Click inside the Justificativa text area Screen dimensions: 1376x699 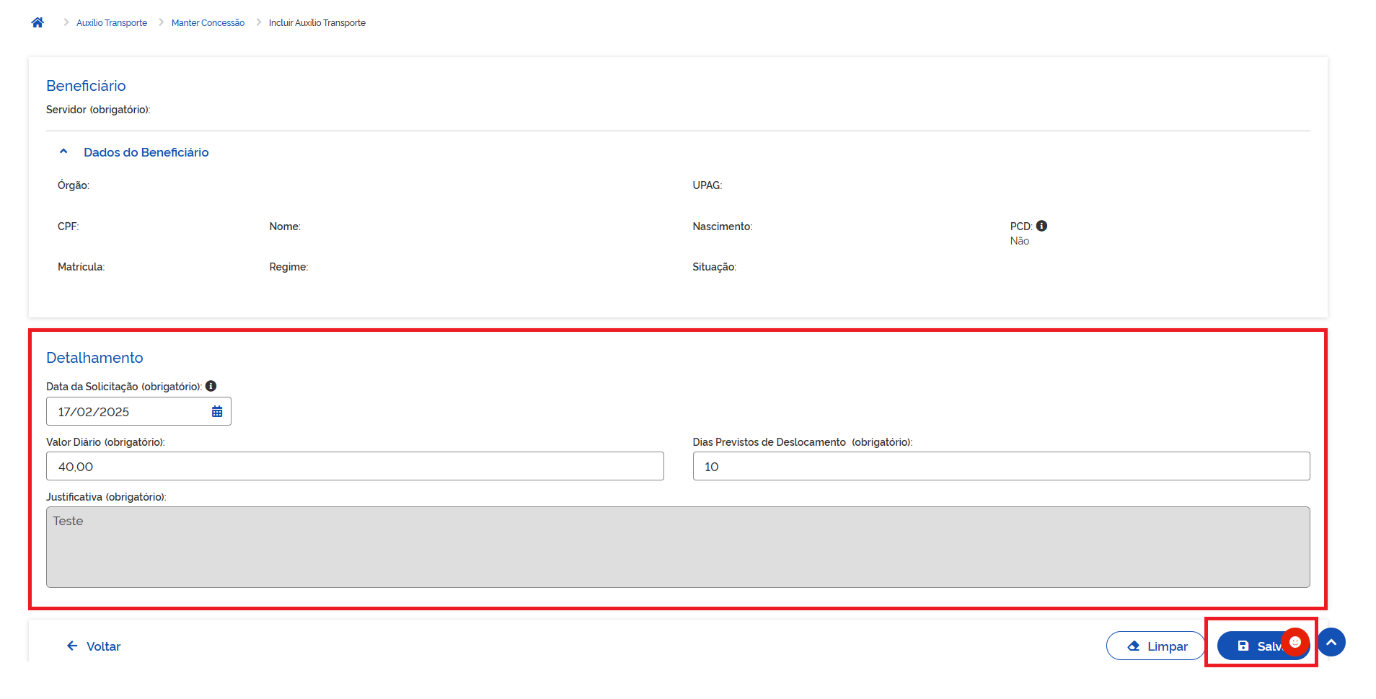coord(677,546)
